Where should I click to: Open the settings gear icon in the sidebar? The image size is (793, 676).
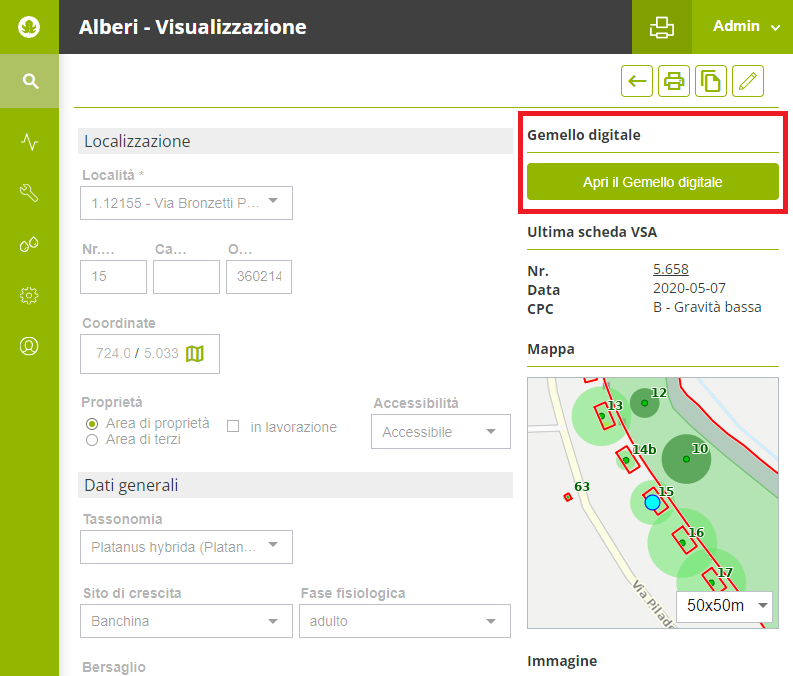(x=30, y=295)
